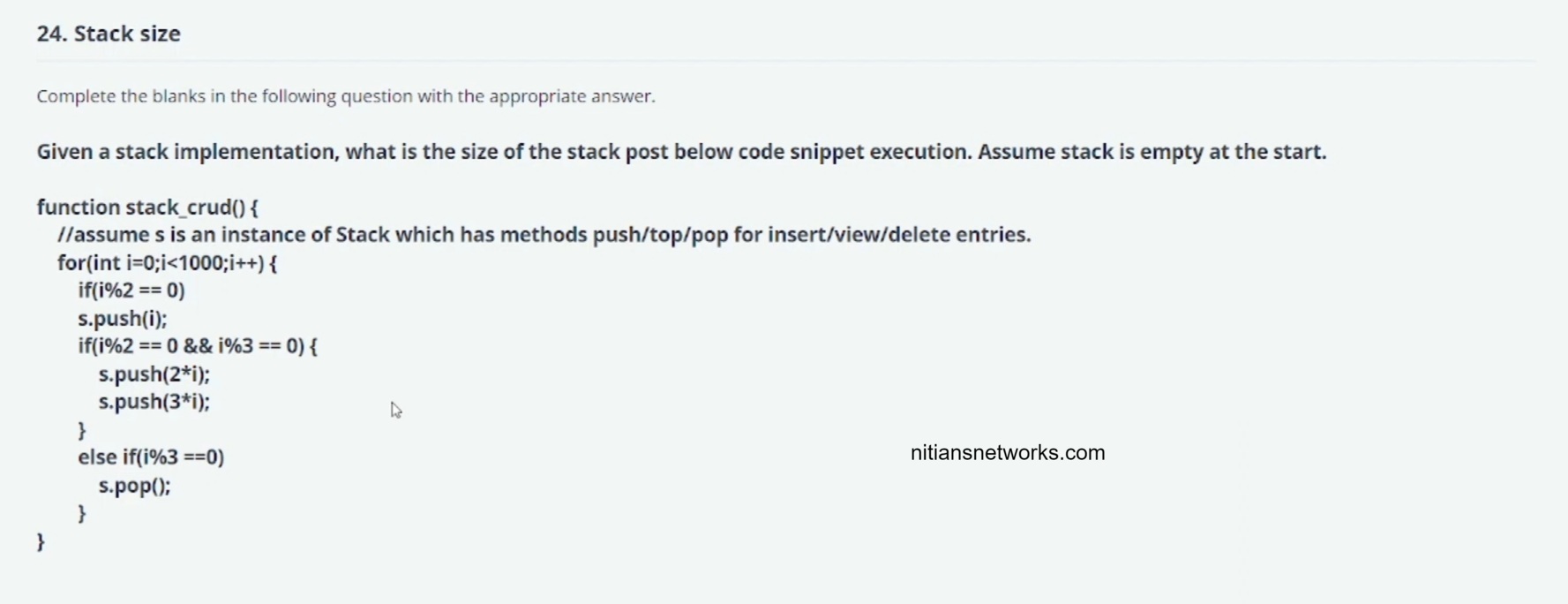Click the final closing brace of the function
Image resolution: width=1568 pixels, height=604 pixels.
click(x=41, y=541)
